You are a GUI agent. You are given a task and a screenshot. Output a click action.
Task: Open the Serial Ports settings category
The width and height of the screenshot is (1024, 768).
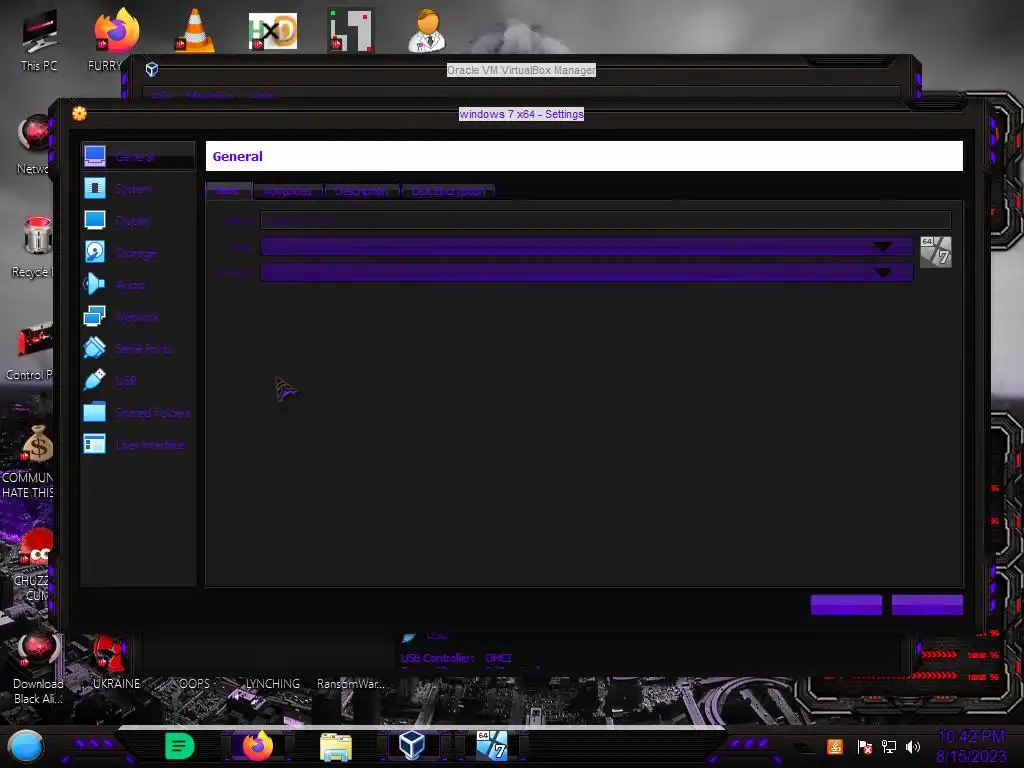[x=138, y=348]
